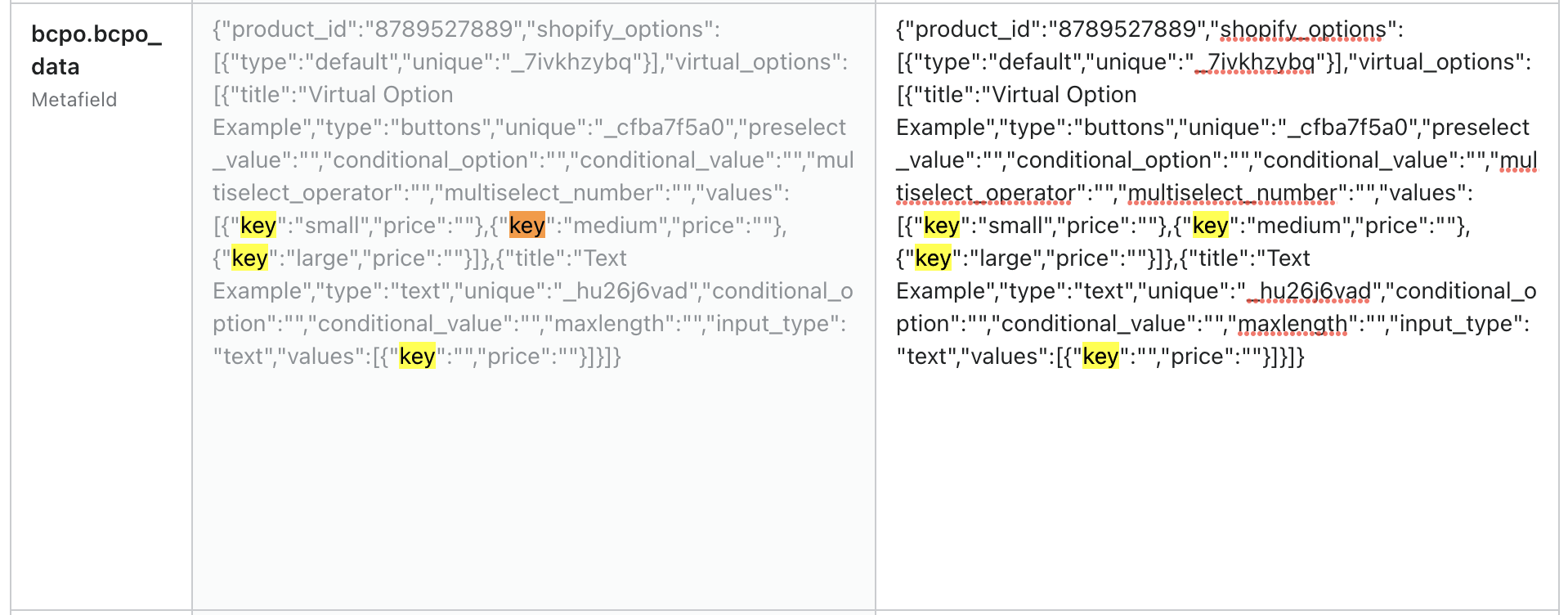Click highlighted "key" before "large" in the grey column
Screen dimensions: 1568x615
(249, 258)
